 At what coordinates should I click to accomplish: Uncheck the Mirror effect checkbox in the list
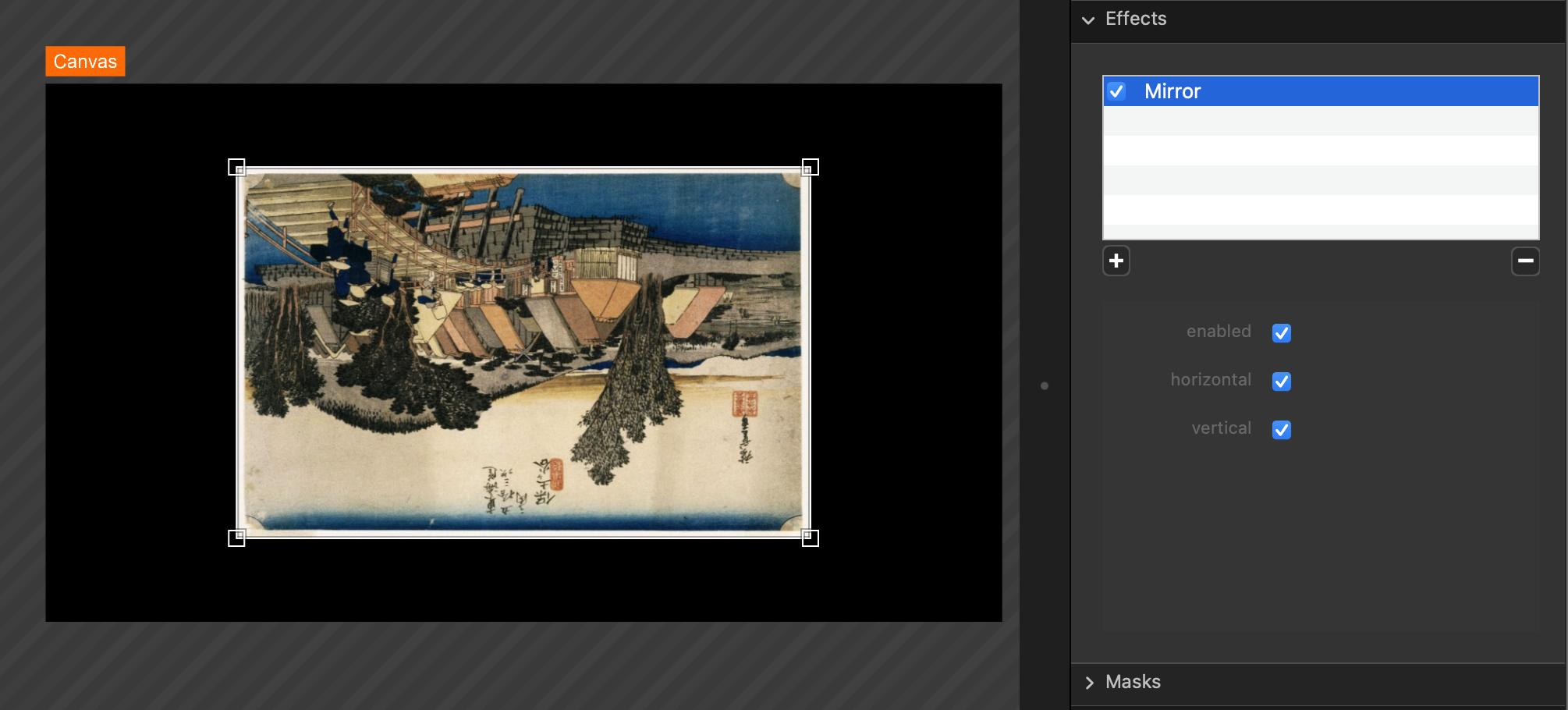click(x=1116, y=91)
